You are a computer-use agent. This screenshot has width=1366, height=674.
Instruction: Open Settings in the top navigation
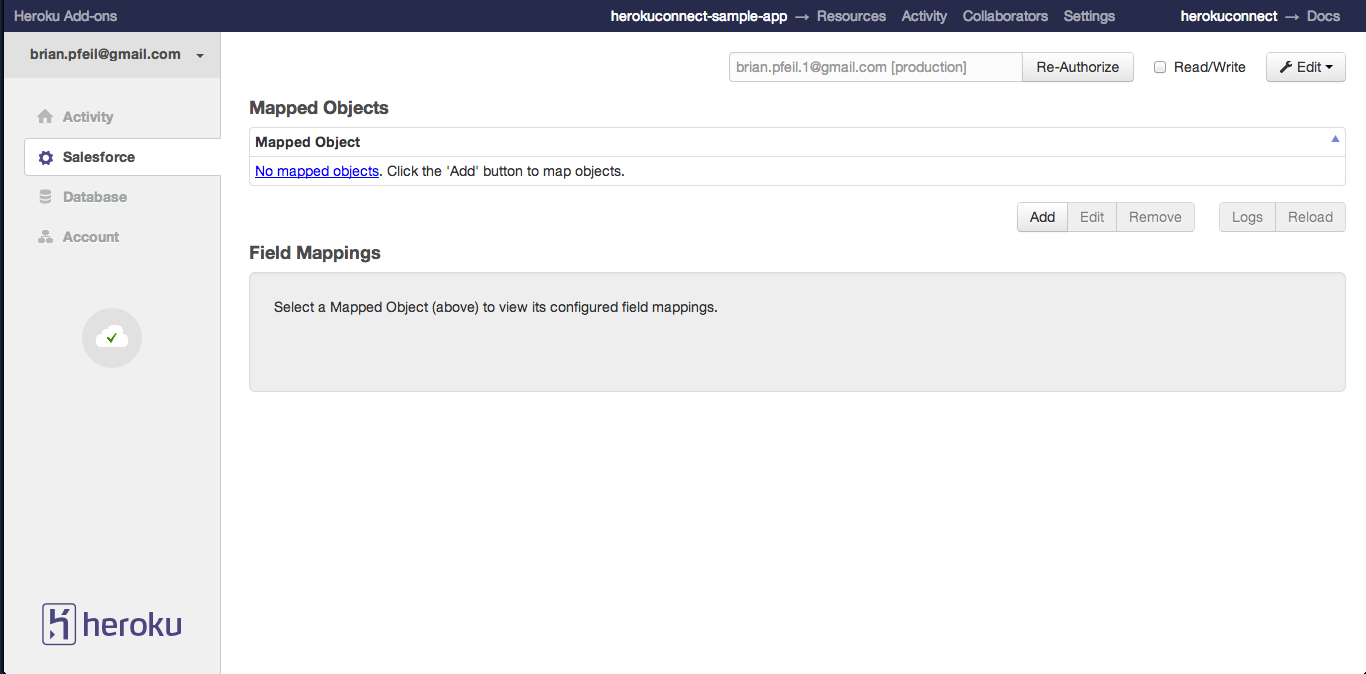(x=1089, y=16)
